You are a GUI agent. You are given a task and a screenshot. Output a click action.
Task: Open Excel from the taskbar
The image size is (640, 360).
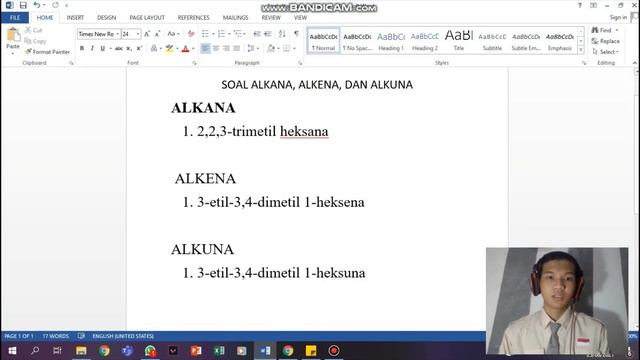pos(219,351)
